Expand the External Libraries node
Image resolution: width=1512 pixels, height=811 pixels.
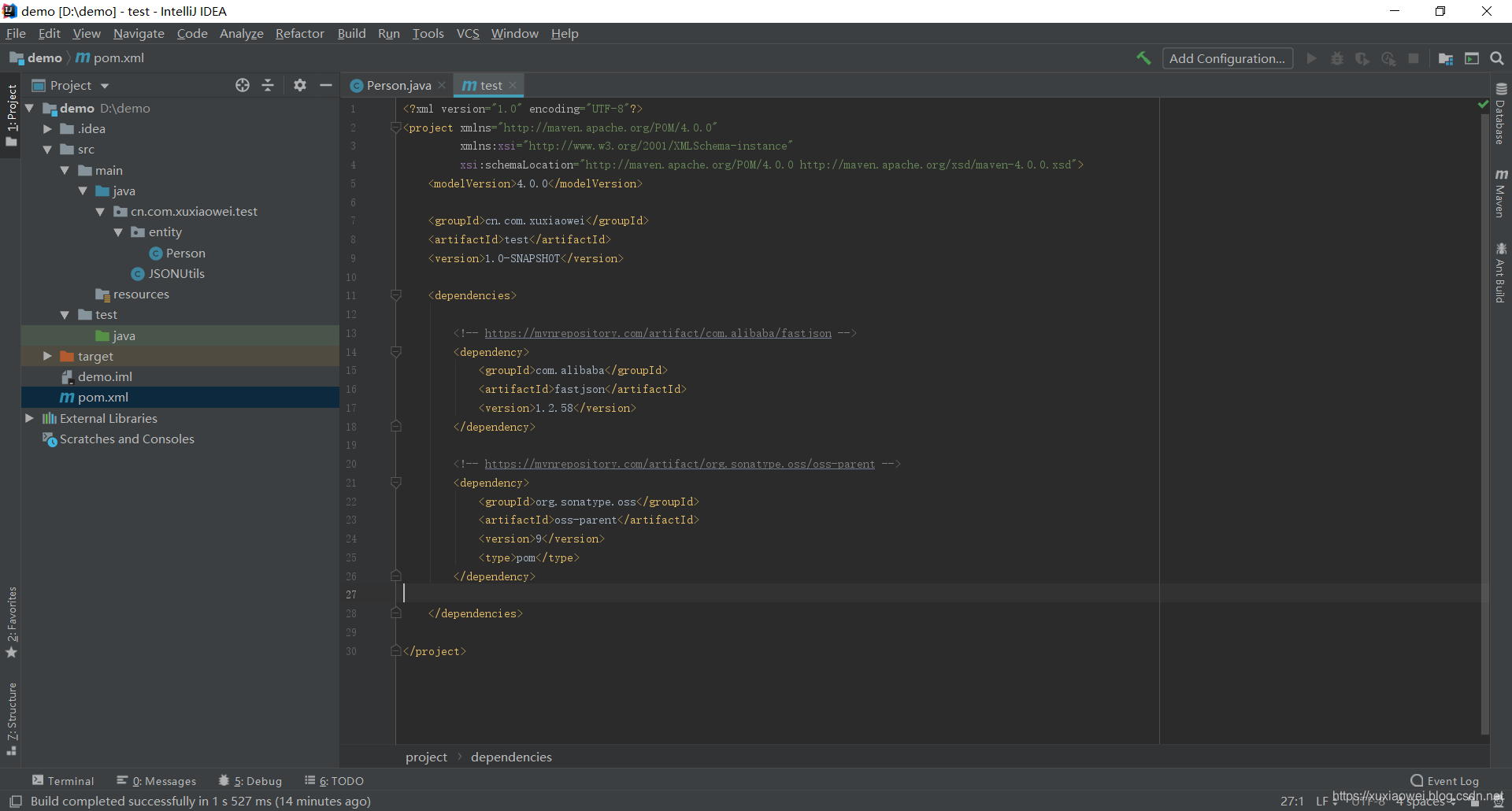[30, 418]
